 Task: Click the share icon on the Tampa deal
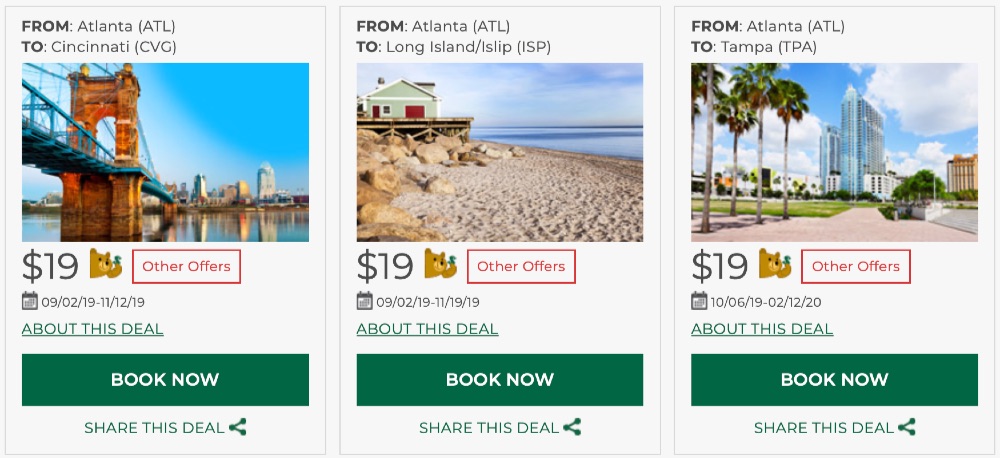click(907, 427)
